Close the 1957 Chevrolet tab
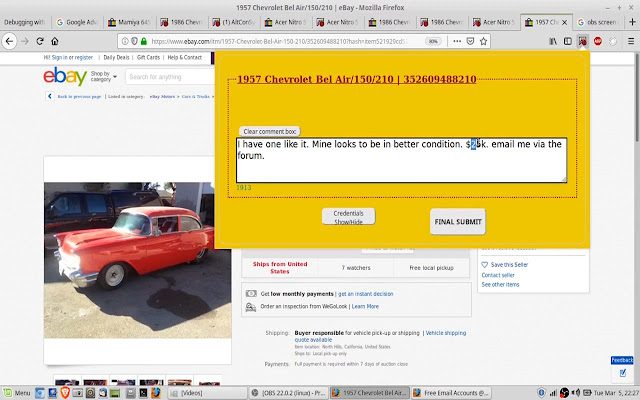This screenshot has height=400, width=640. click(x=564, y=22)
